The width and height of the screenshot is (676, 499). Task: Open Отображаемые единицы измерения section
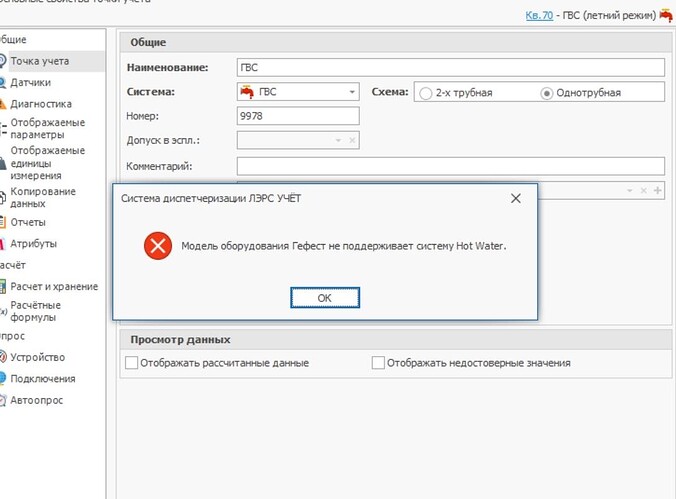pyautogui.click(x=47, y=163)
